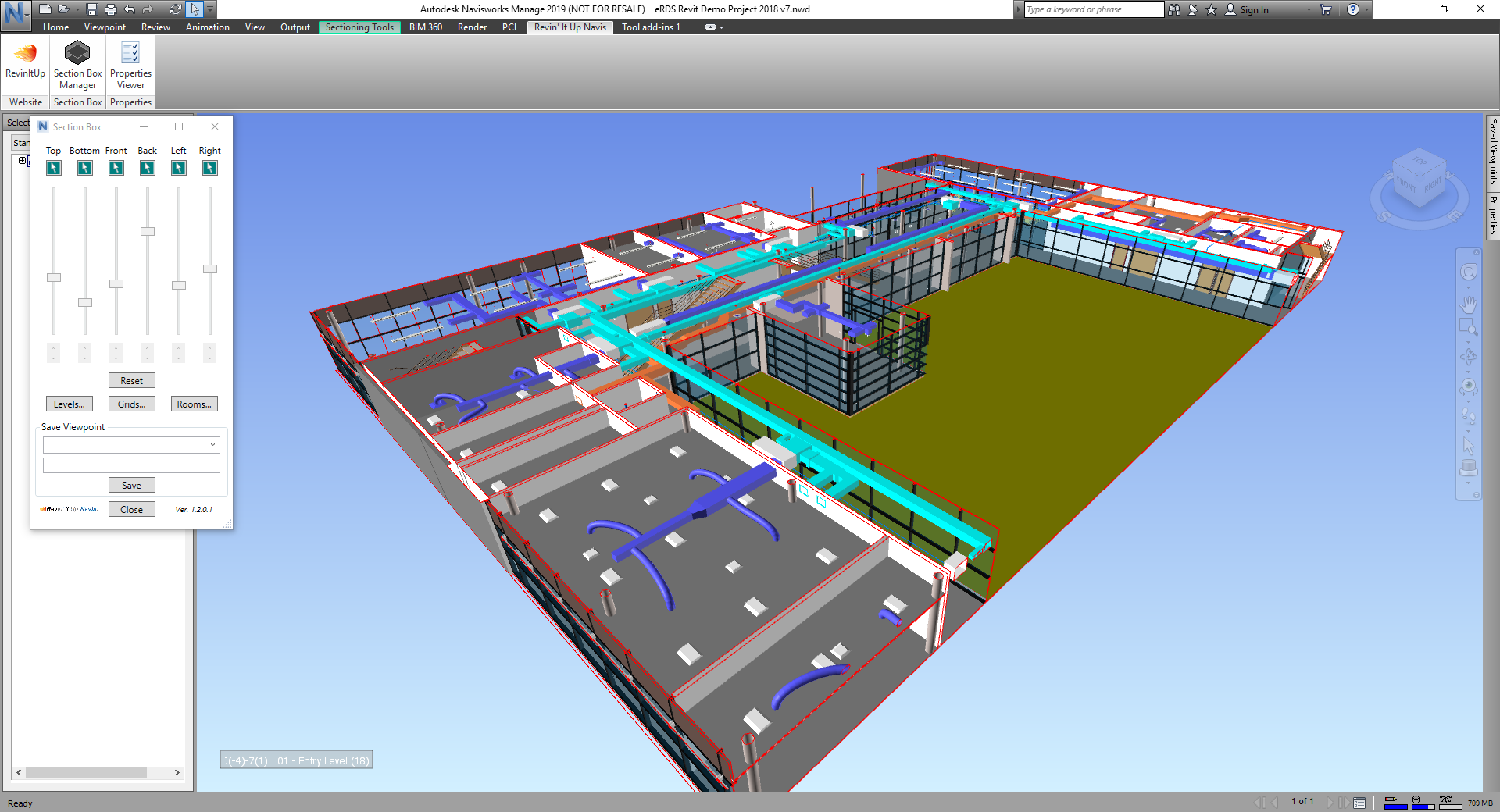This screenshot has width=1500, height=812.
Task: Click the disk memory indicator
Action: click(x=1423, y=802)
